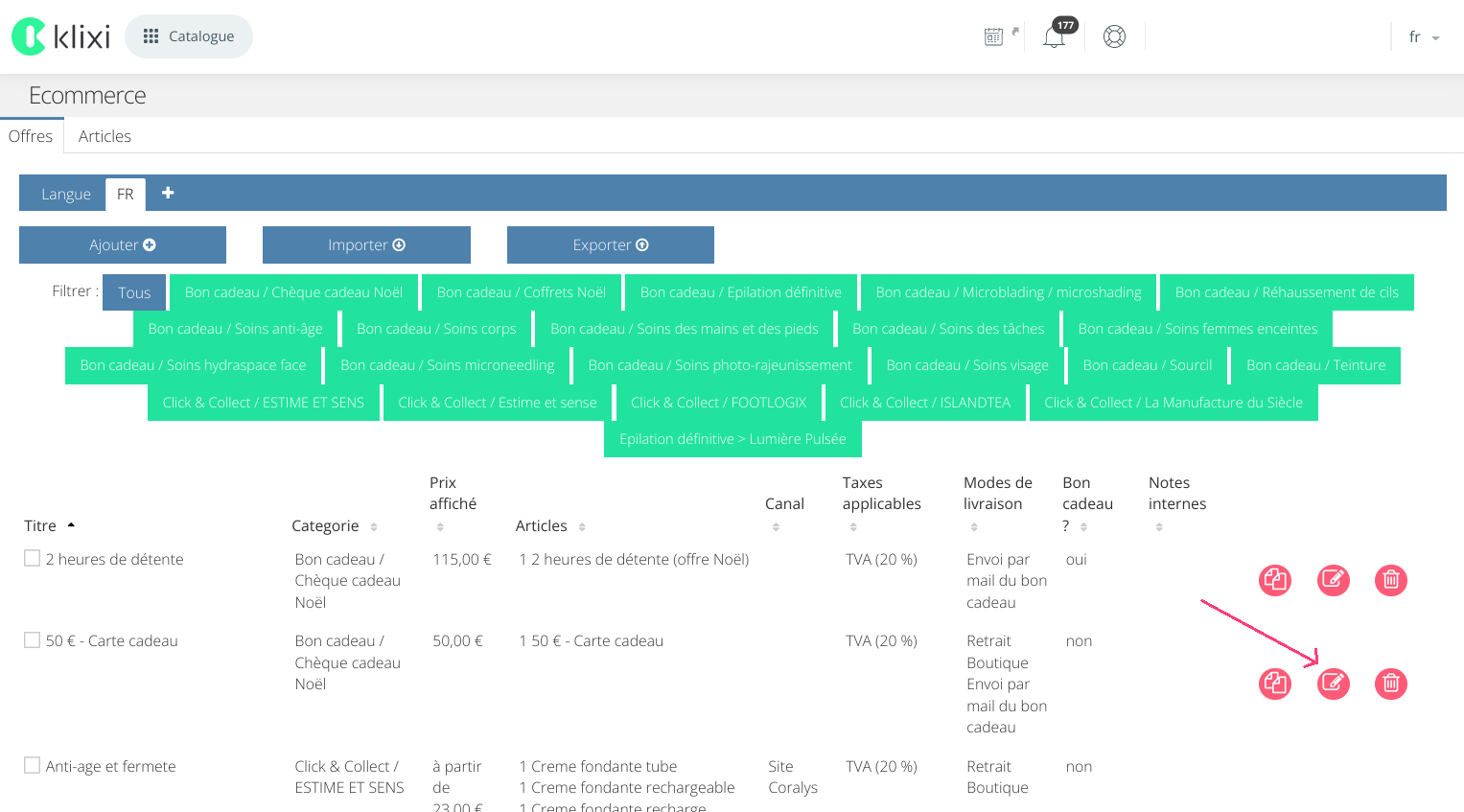This screenshot has height=812, width=1464.
Task: Filter by Tous
Action: click(134, 292)
